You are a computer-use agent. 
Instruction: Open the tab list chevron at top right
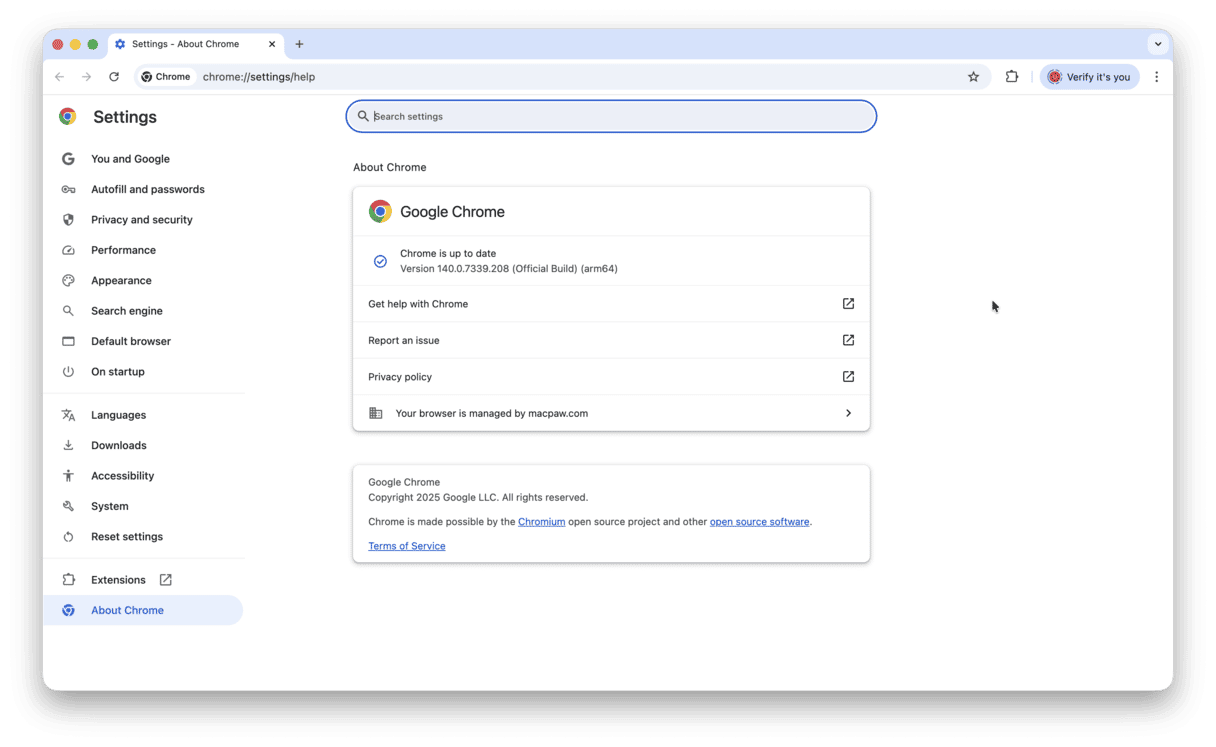(1157, 44)
